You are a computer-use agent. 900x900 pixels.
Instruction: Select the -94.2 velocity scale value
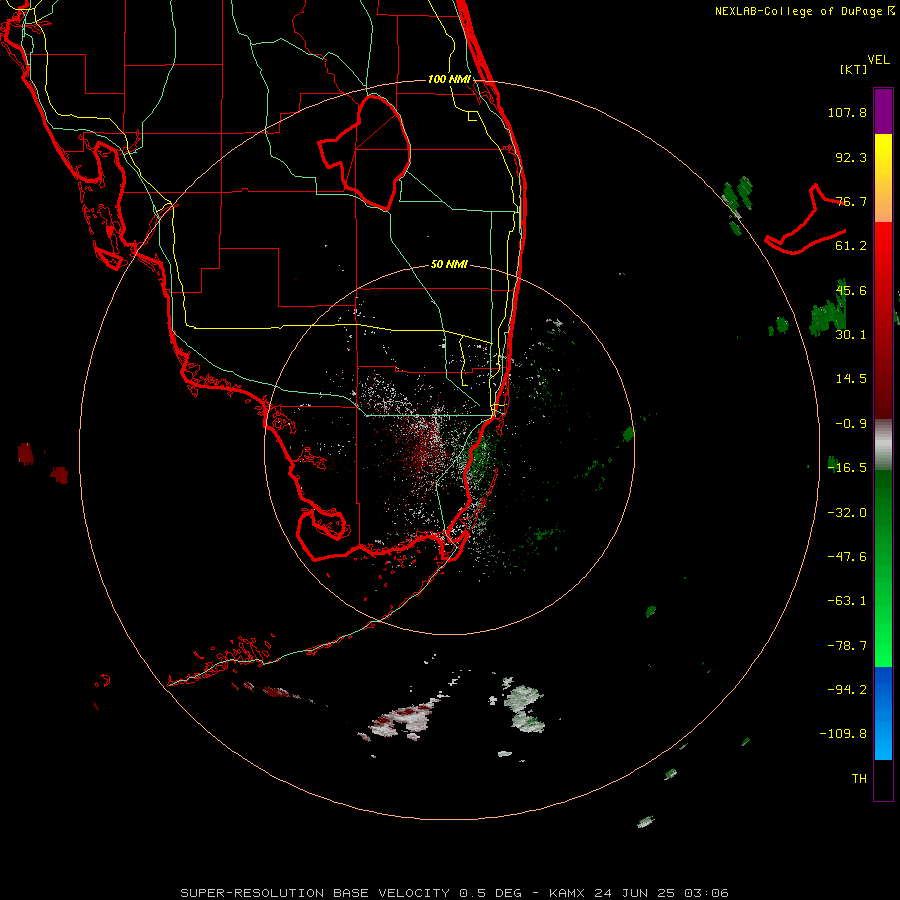point(847,690)
